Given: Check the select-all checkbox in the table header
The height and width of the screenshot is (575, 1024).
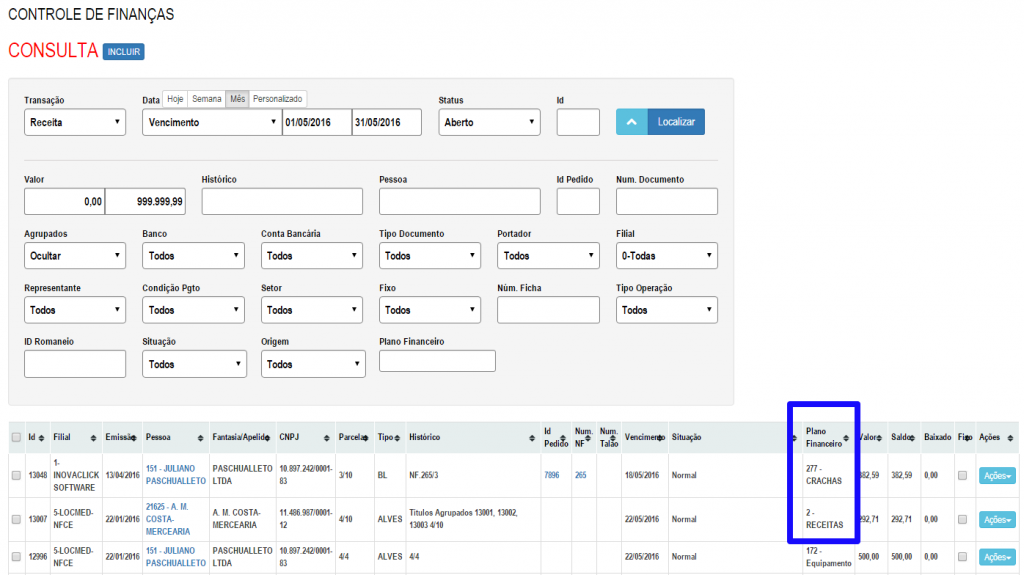Looking at the screenshot, I should [x=16, y=437].
